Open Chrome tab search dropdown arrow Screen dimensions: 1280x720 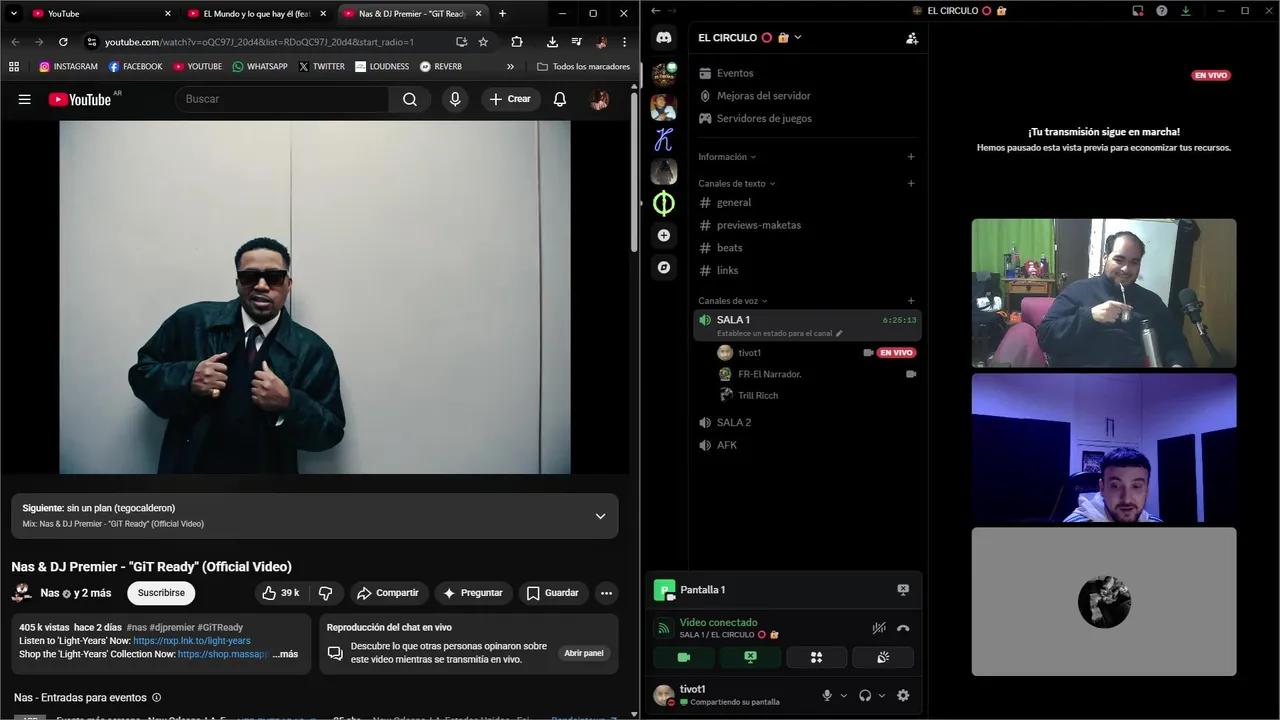coord(14,14)
